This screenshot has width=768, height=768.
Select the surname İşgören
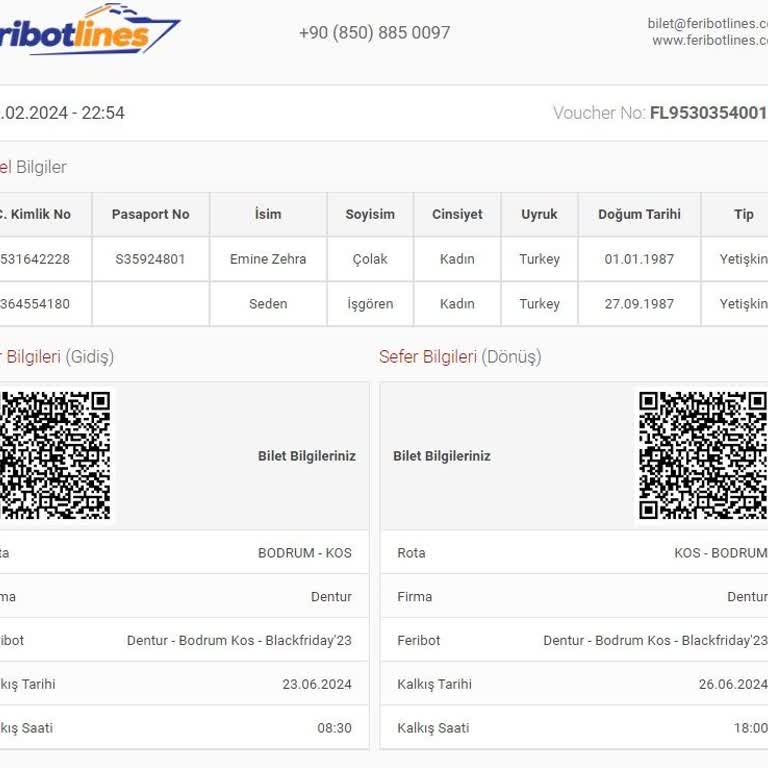tap(370, 304)
